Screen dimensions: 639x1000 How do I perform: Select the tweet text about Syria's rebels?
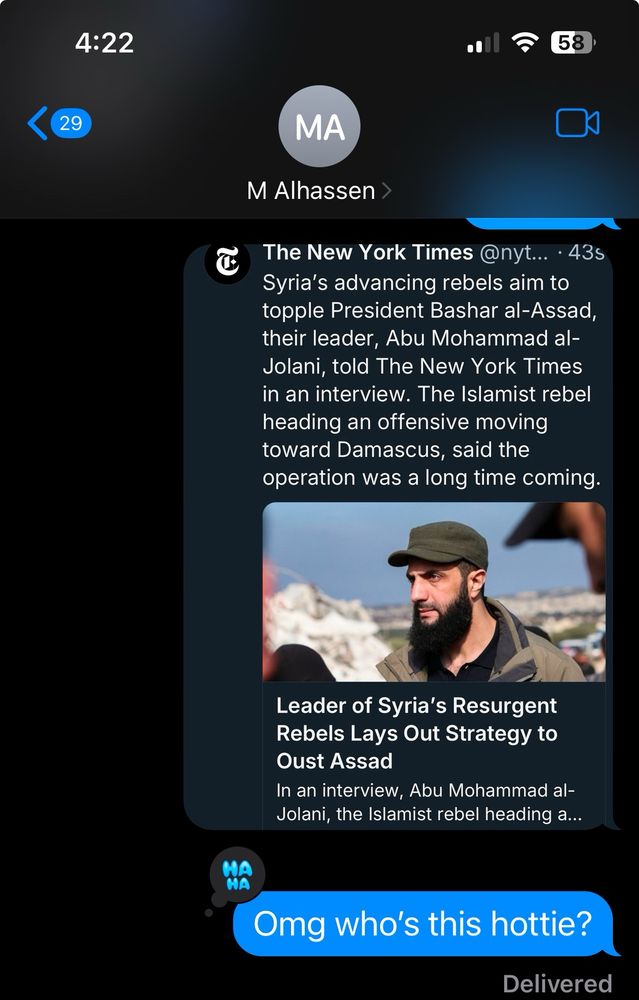pyautogui.click(x=431, y=380)
